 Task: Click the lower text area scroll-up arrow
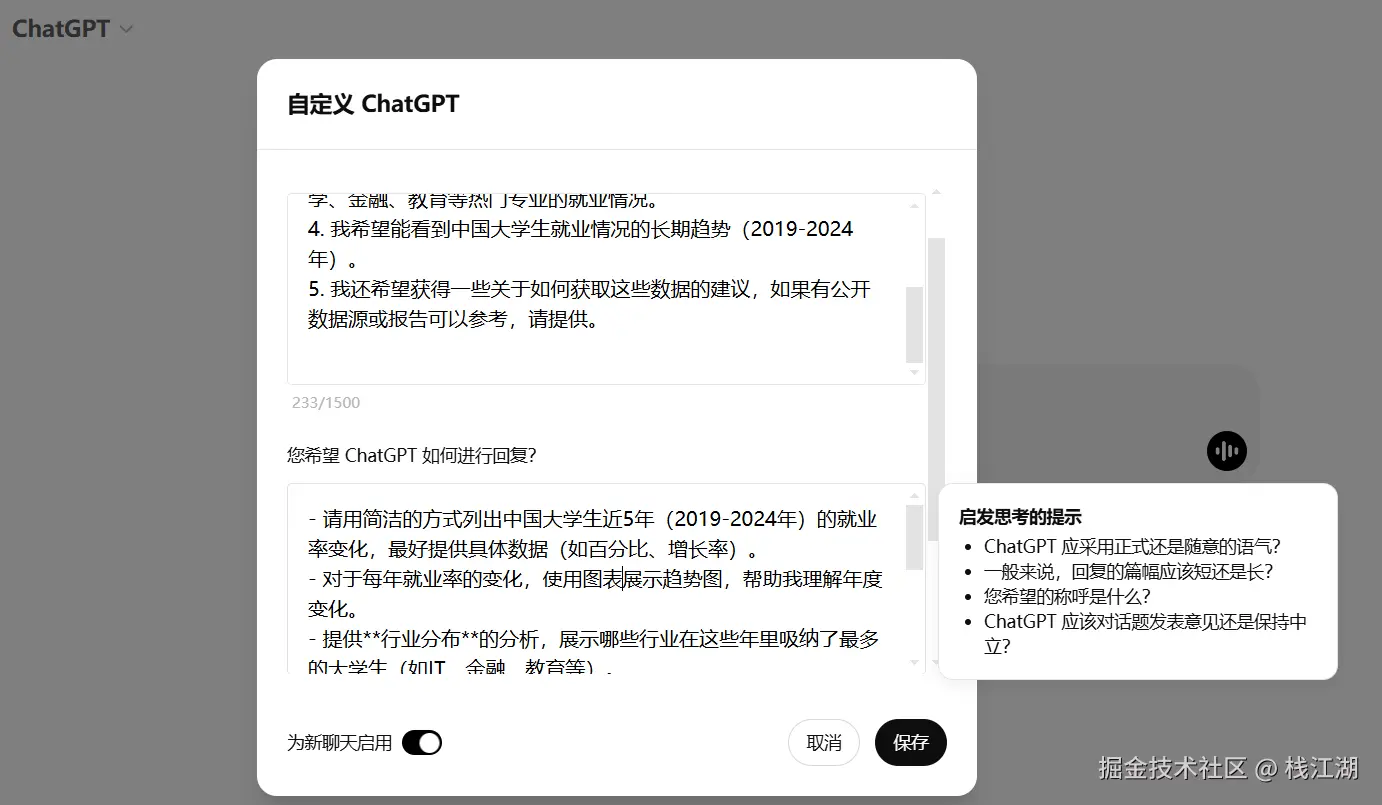(x=914, y=496)
